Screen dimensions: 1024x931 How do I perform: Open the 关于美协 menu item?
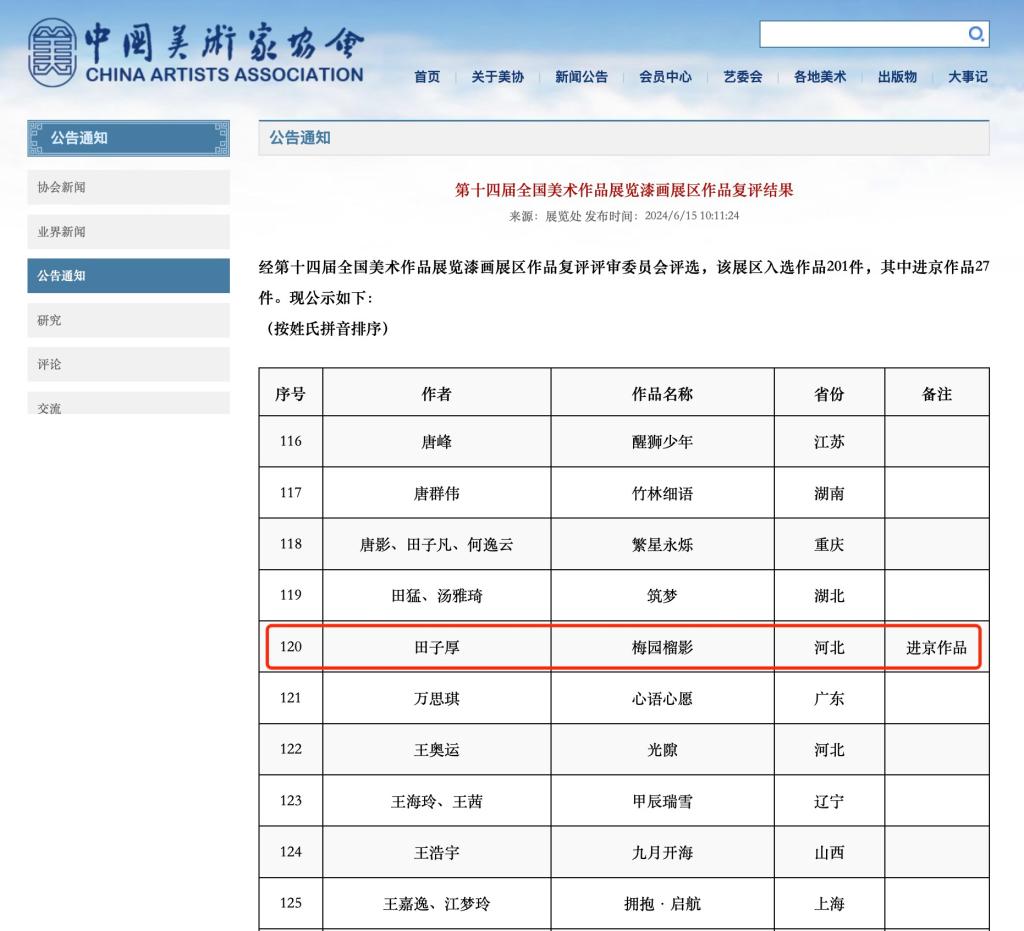pos(497,77)
